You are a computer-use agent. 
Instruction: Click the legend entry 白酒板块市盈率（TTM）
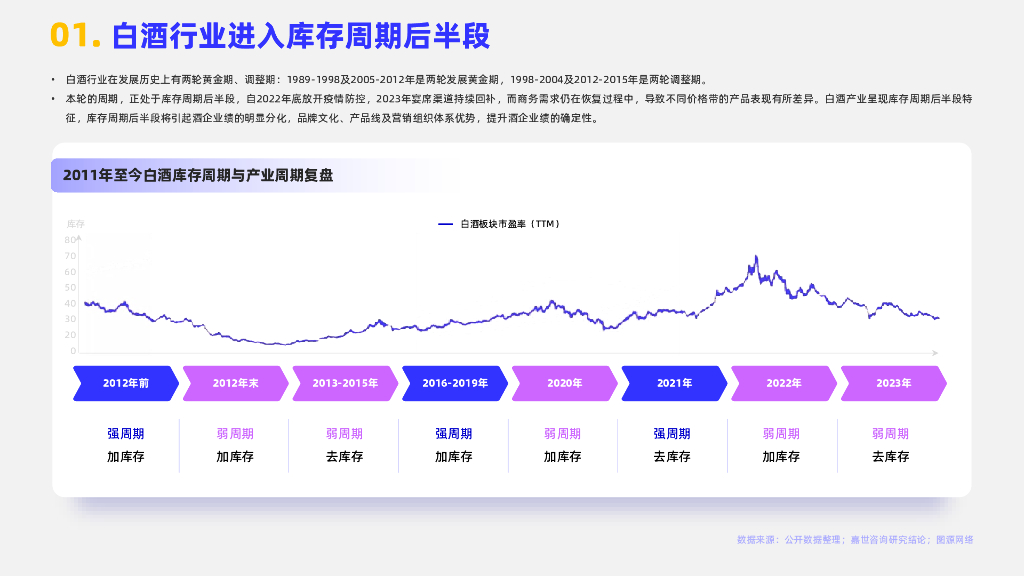click(x=510, y=224)
